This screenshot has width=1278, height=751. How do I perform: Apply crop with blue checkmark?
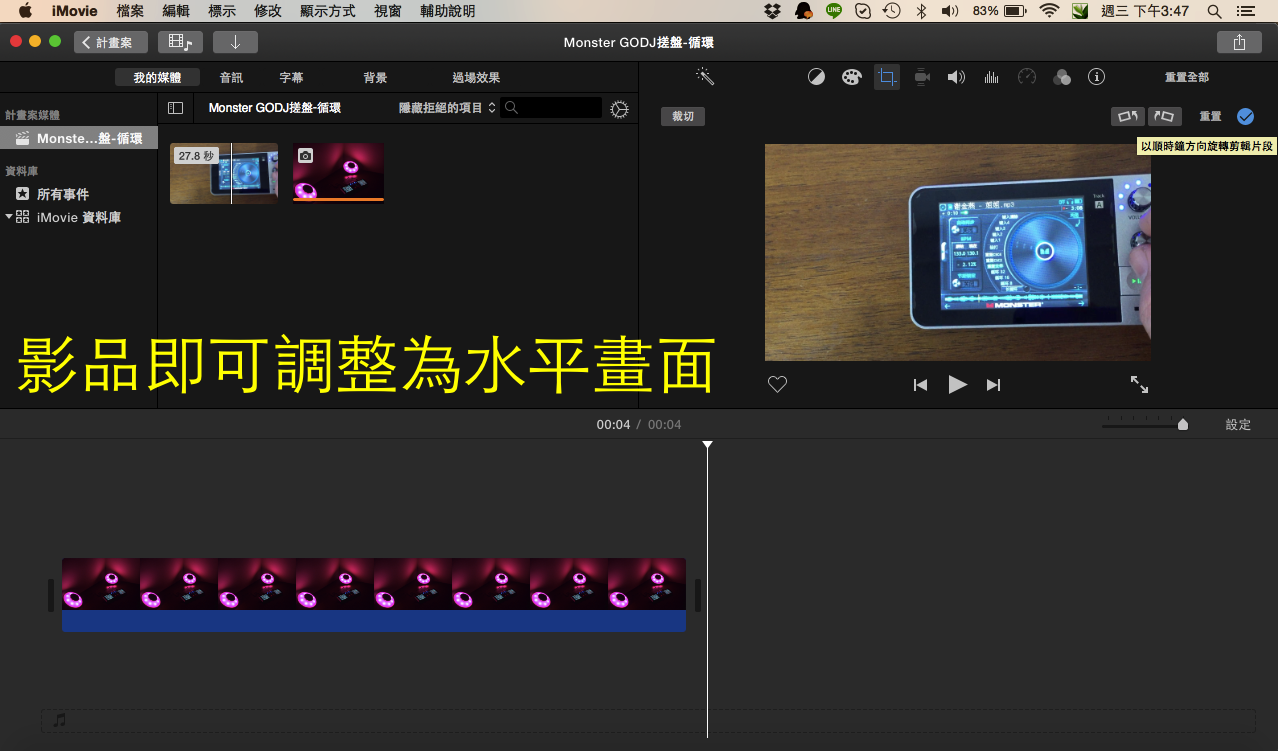pyautogui.click(x=1245, y=116)
